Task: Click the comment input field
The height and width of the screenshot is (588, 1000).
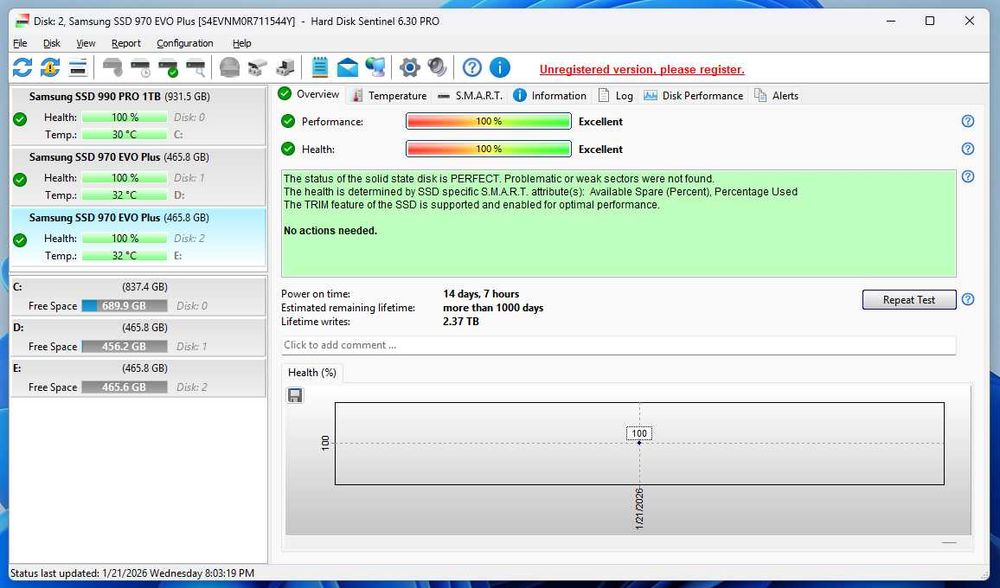Action: click(618, 345)
